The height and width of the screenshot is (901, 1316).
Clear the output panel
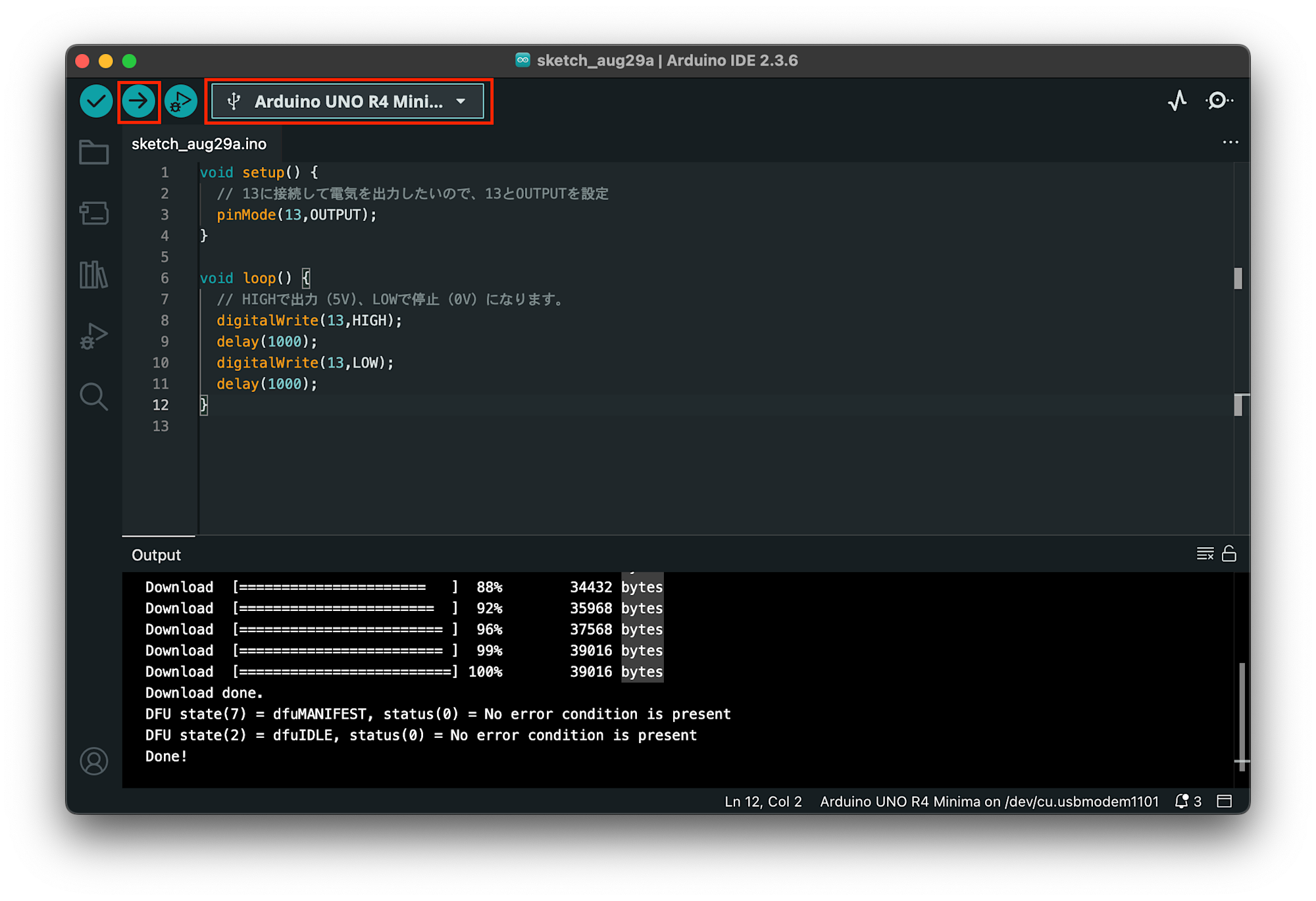point(1205,554)
